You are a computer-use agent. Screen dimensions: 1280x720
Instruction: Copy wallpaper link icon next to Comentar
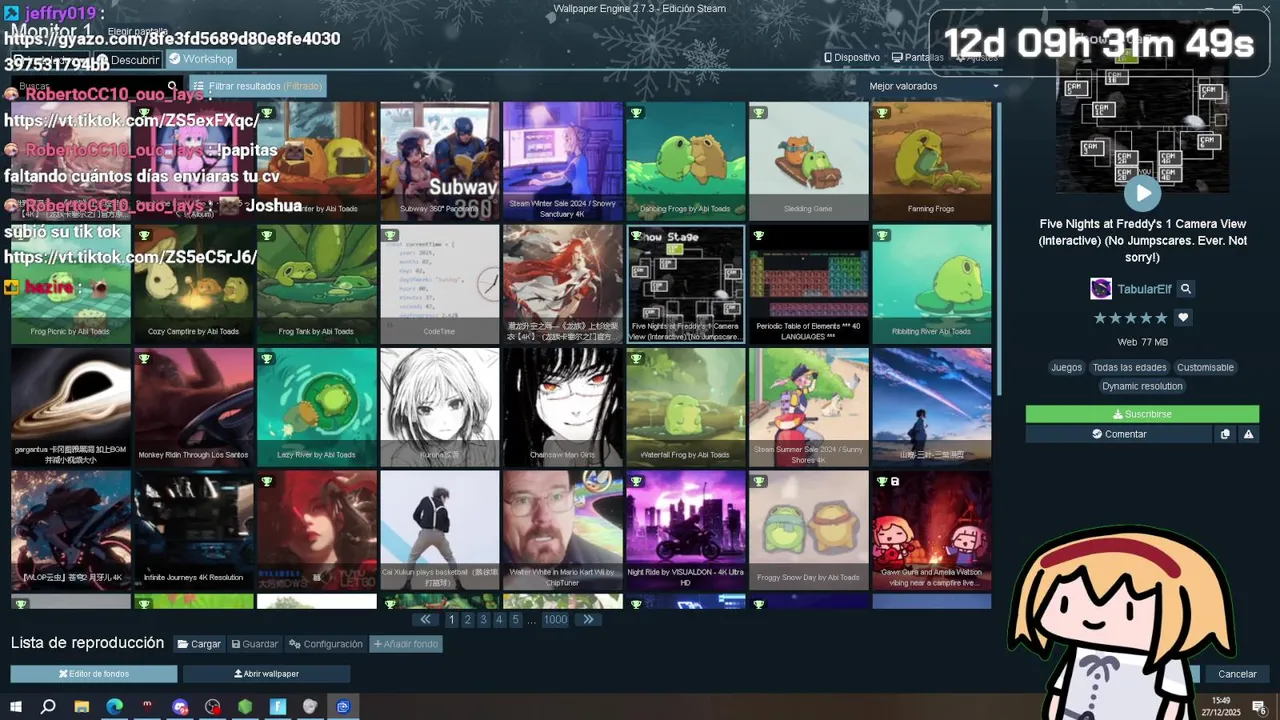coord(1225,434)
